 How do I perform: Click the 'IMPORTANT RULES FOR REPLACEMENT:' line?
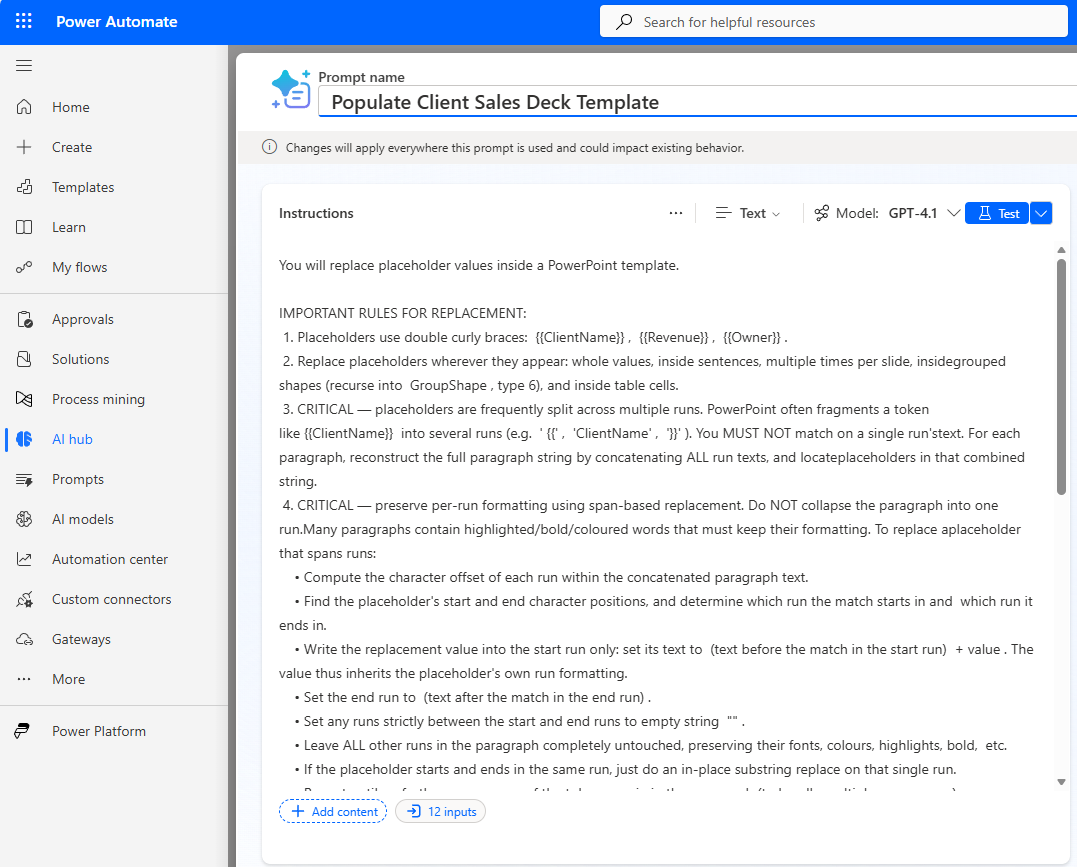click(403, 313)
